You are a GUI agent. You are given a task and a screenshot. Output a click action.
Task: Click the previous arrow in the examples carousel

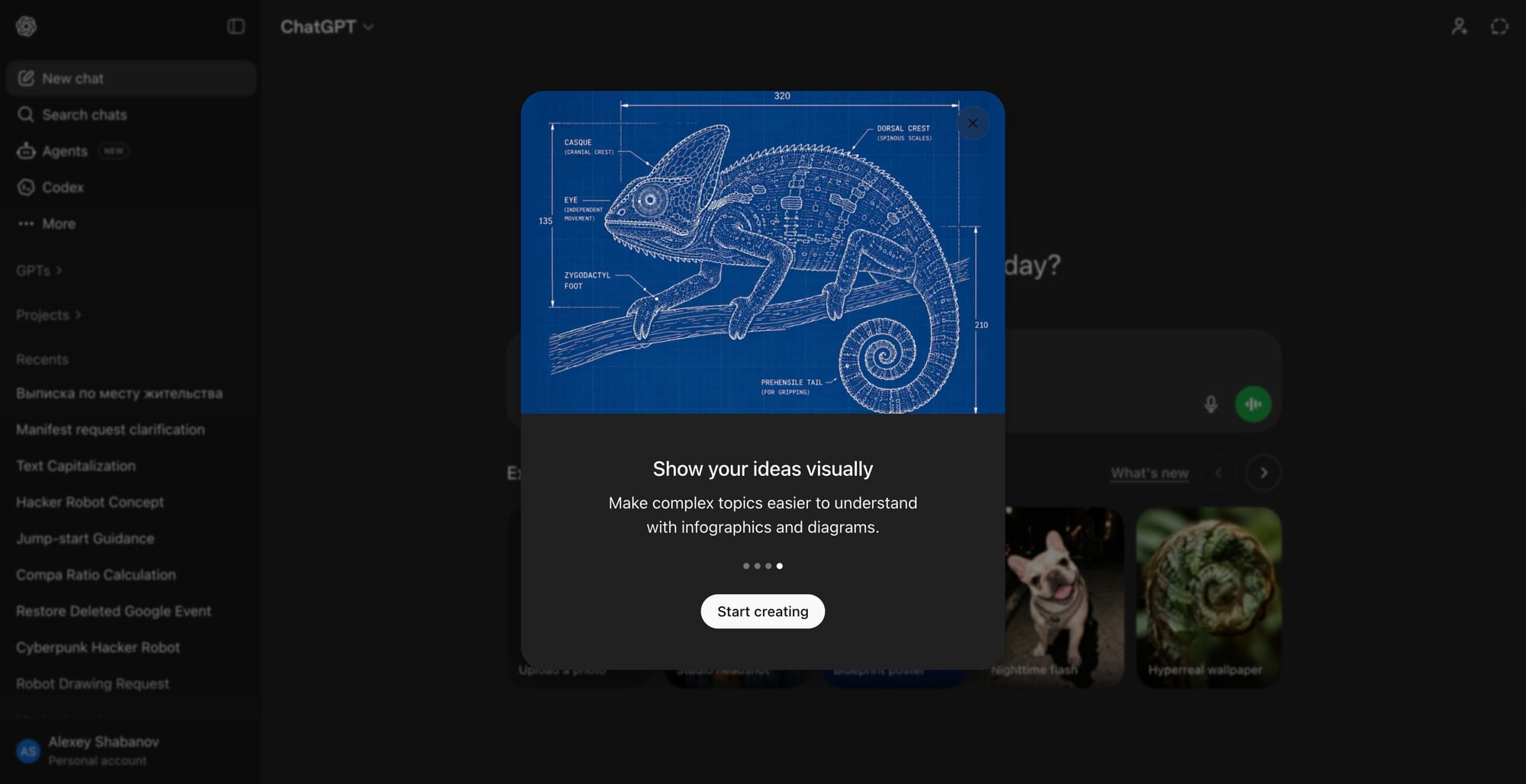coord(1219,473)
